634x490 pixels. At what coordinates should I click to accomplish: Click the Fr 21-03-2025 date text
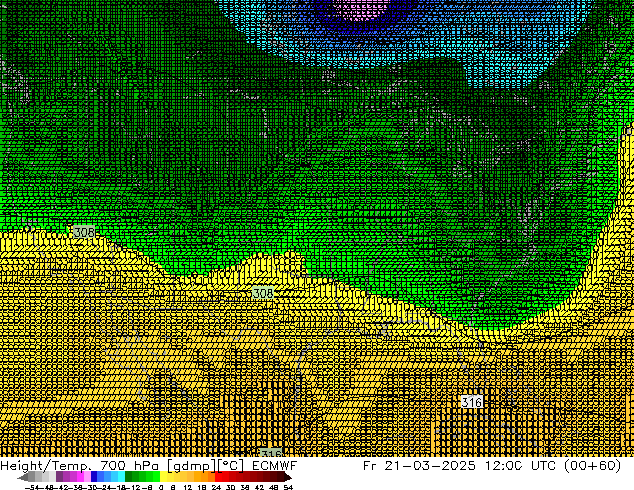tap(419, 466)
